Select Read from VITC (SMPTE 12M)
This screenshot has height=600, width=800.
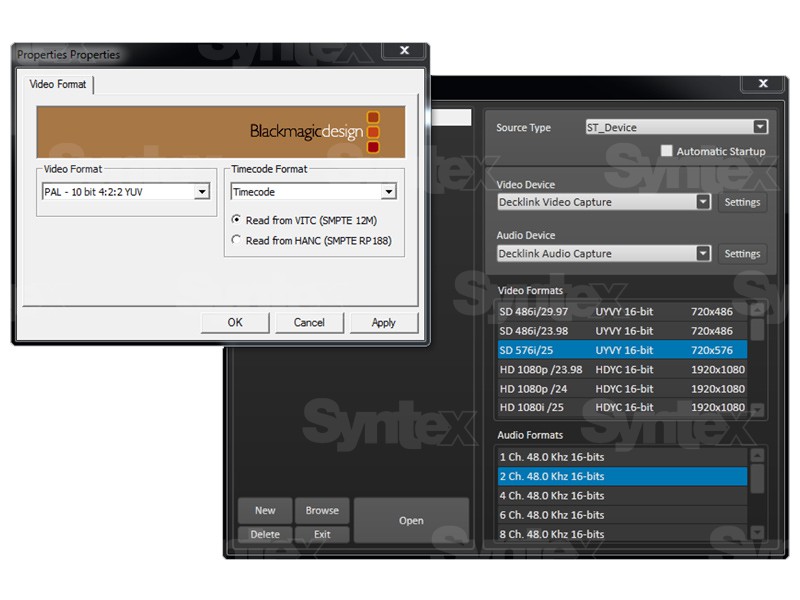click(x=237, y=220)
